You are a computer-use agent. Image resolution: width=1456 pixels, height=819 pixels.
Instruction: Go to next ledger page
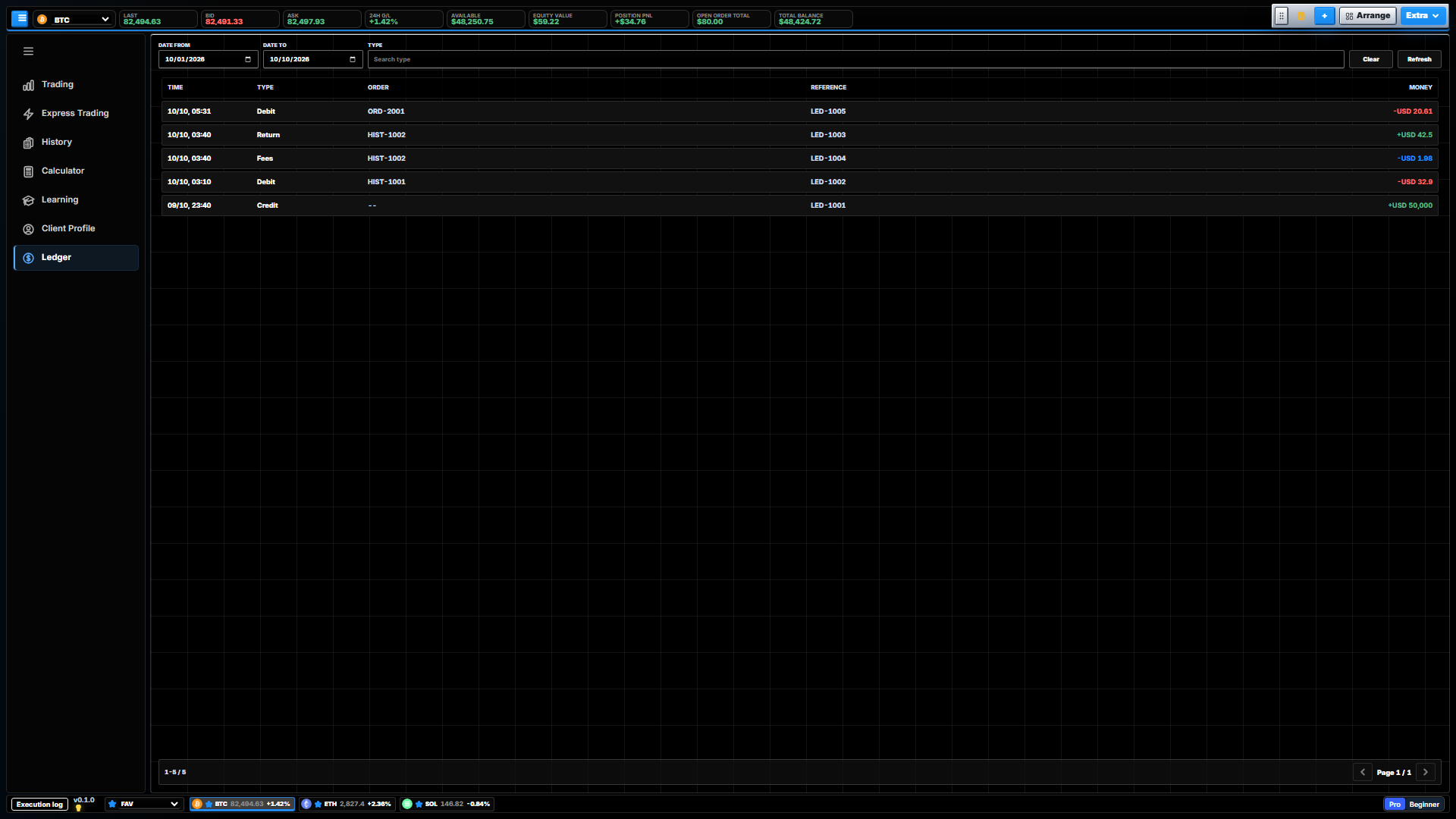coord(1426,772)
